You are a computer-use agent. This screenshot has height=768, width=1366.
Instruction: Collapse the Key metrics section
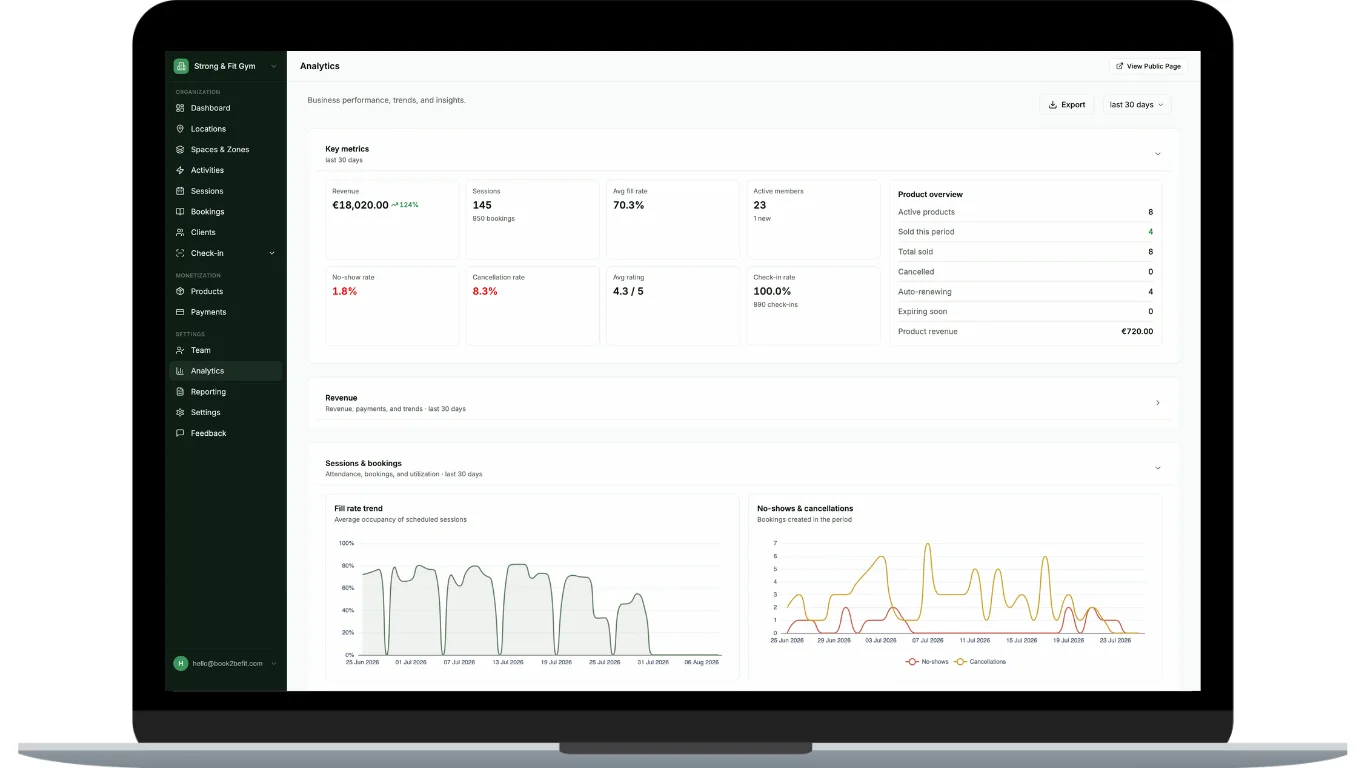pyautogui.click(x=1158, y=154)
